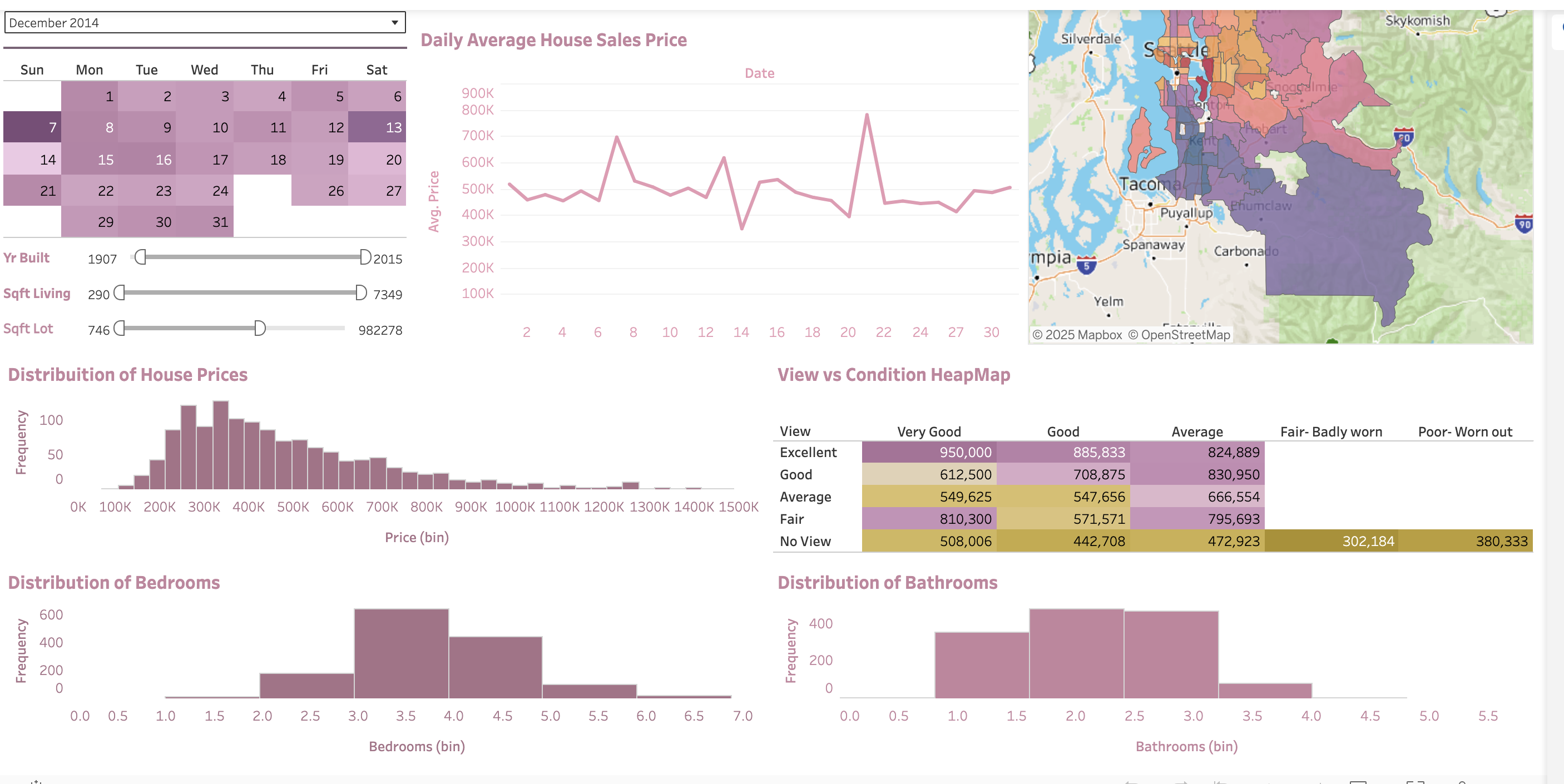Screen dimensions: 1564x784
Task: Click the Bedrooms (bin) axis label
Action: (x=417, y=746)
